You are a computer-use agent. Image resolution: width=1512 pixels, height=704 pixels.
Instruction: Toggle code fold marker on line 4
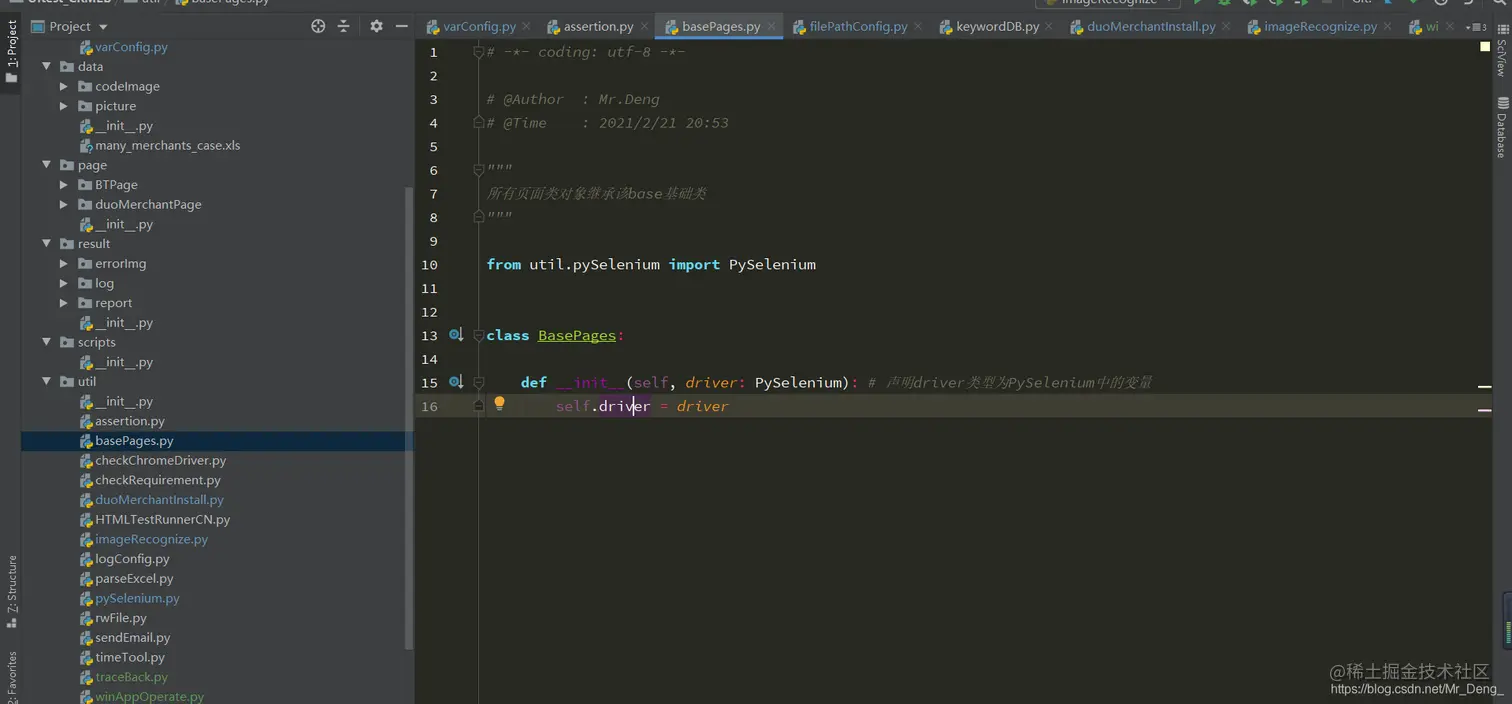(x=479, y=123)
